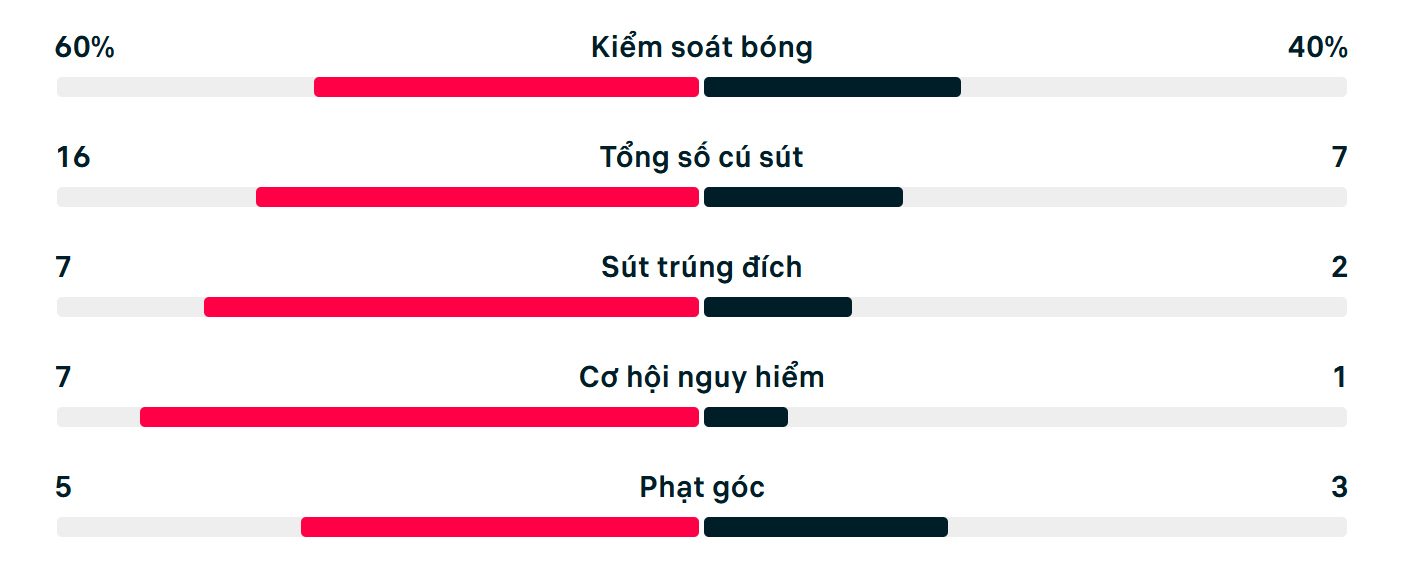Click the red Sút trúng đích bar

pyautogui.click(x=451, y=307)
